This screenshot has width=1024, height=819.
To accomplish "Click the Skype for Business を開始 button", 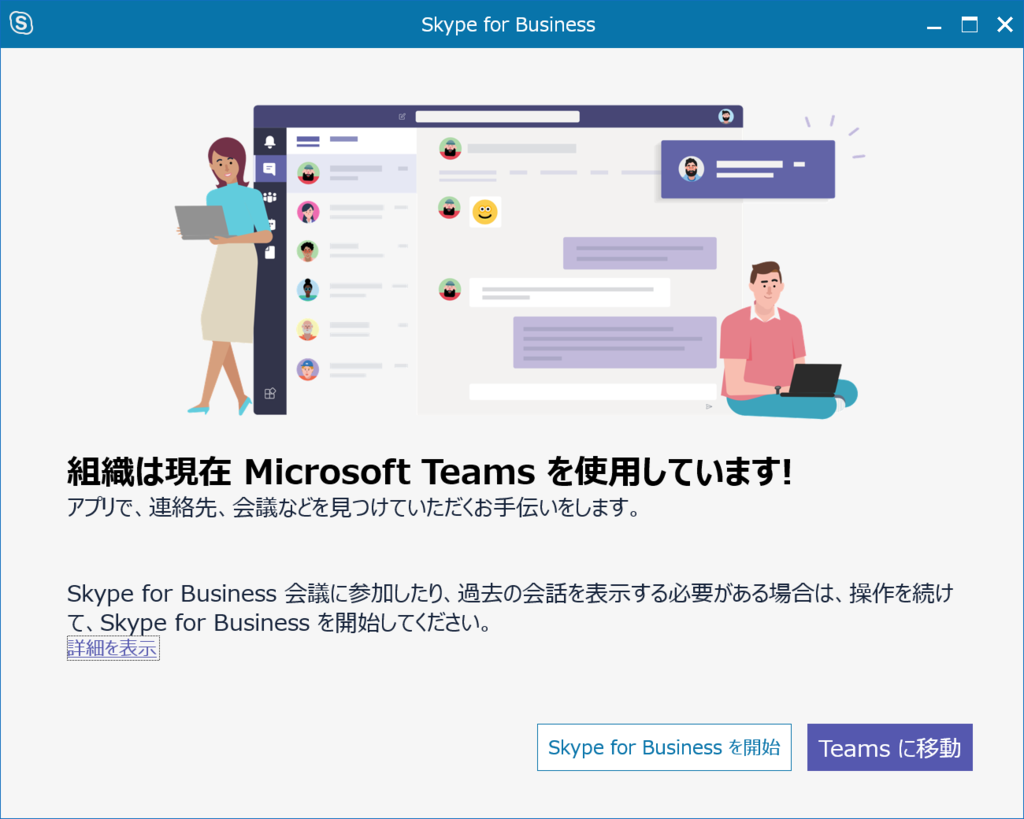I will coord(664,747).
